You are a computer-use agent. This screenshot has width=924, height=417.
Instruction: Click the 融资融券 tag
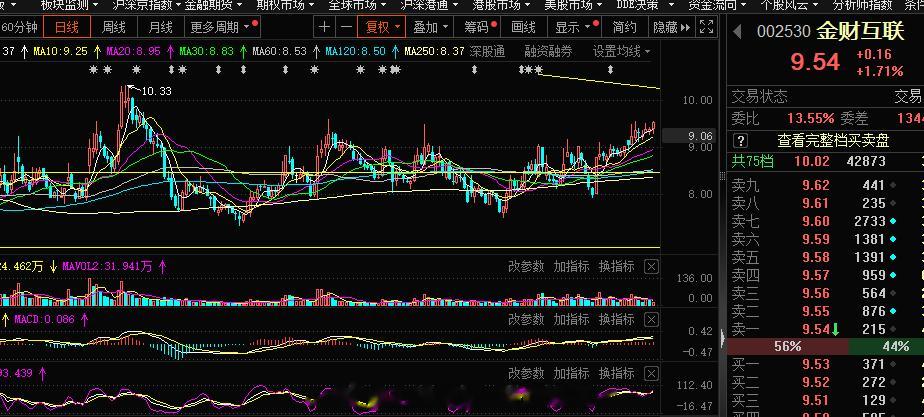(548, 52)
